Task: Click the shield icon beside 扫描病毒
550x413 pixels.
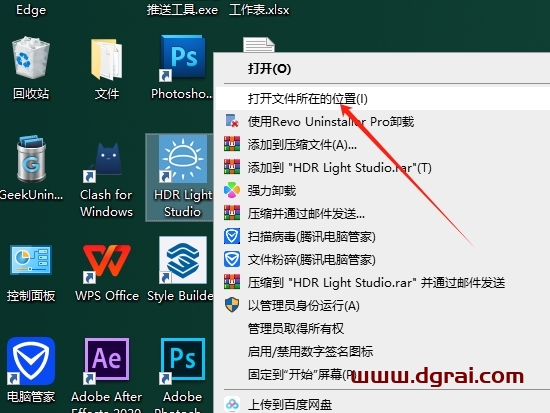Action: pyautogui.click(x=232, y=236)
